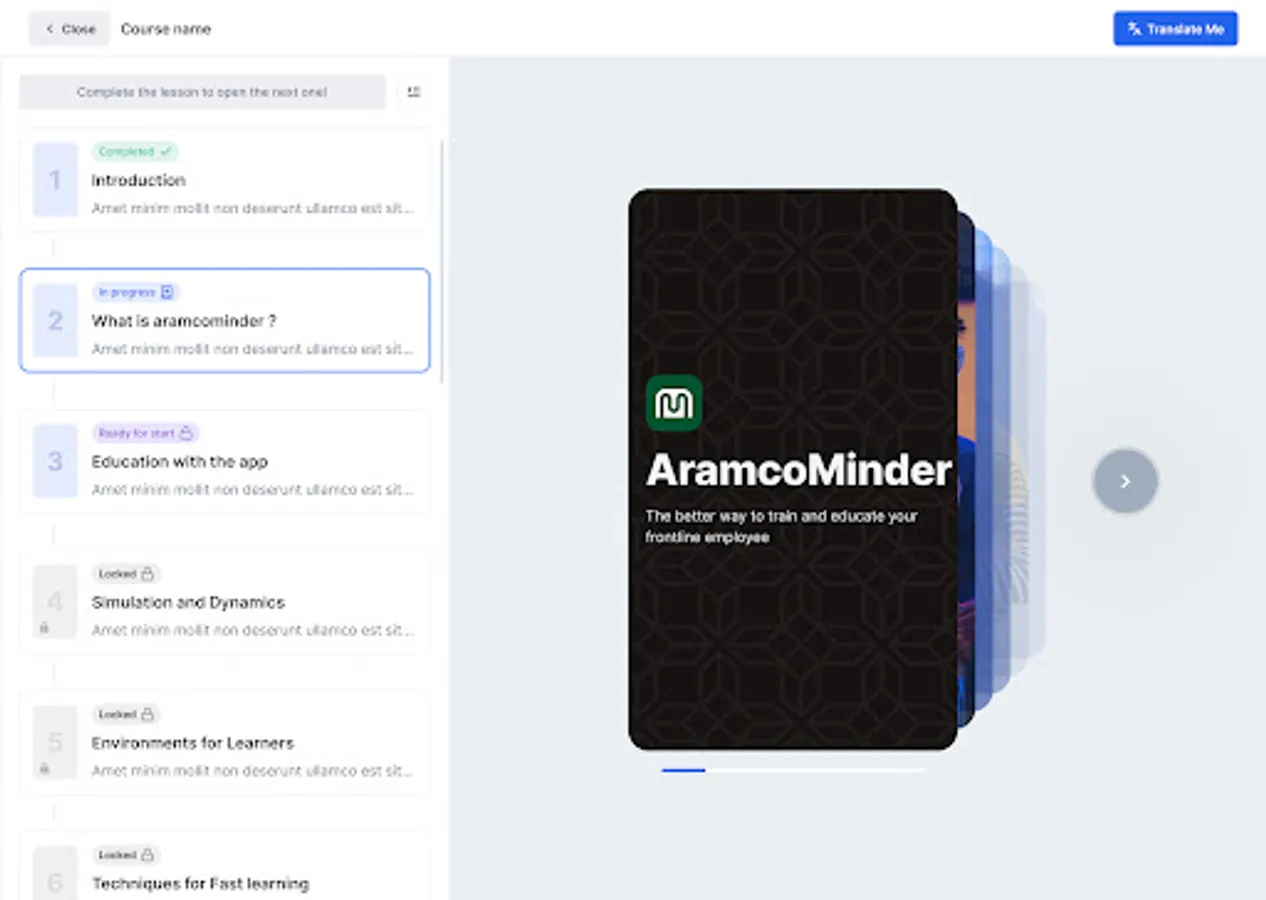Click the lock icon under number 5

tap(44, 769)
